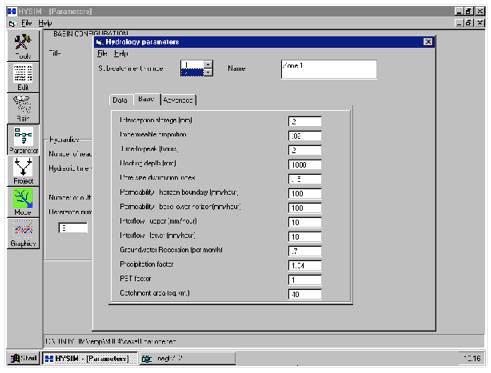This screenshot has height=373, width=491.
Task: Click the Interflow upper value field
Action: point(305,222)
